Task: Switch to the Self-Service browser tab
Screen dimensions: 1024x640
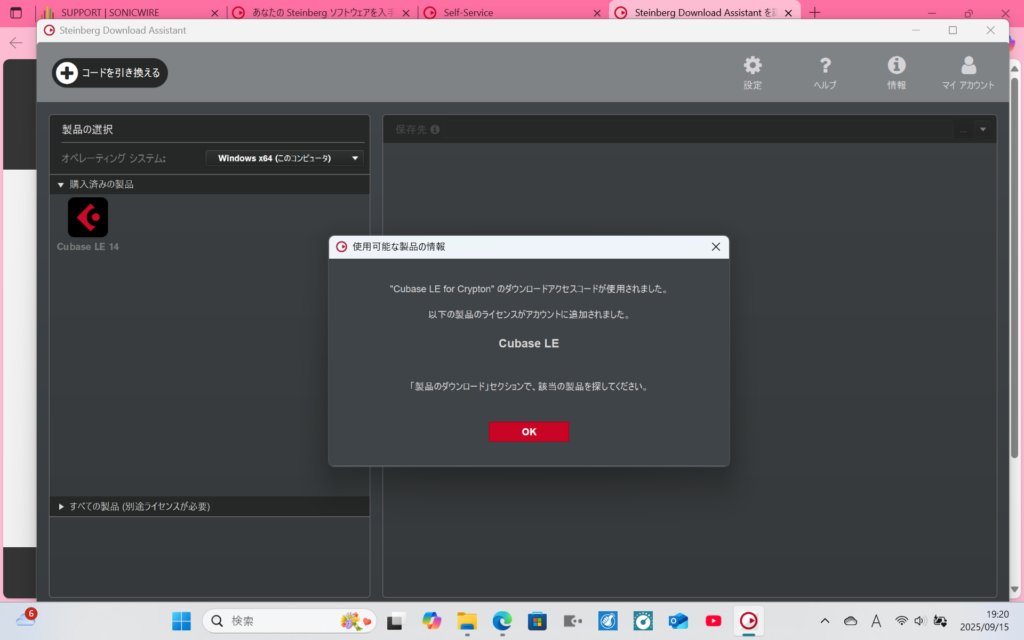Action: (x=510, y=13)
